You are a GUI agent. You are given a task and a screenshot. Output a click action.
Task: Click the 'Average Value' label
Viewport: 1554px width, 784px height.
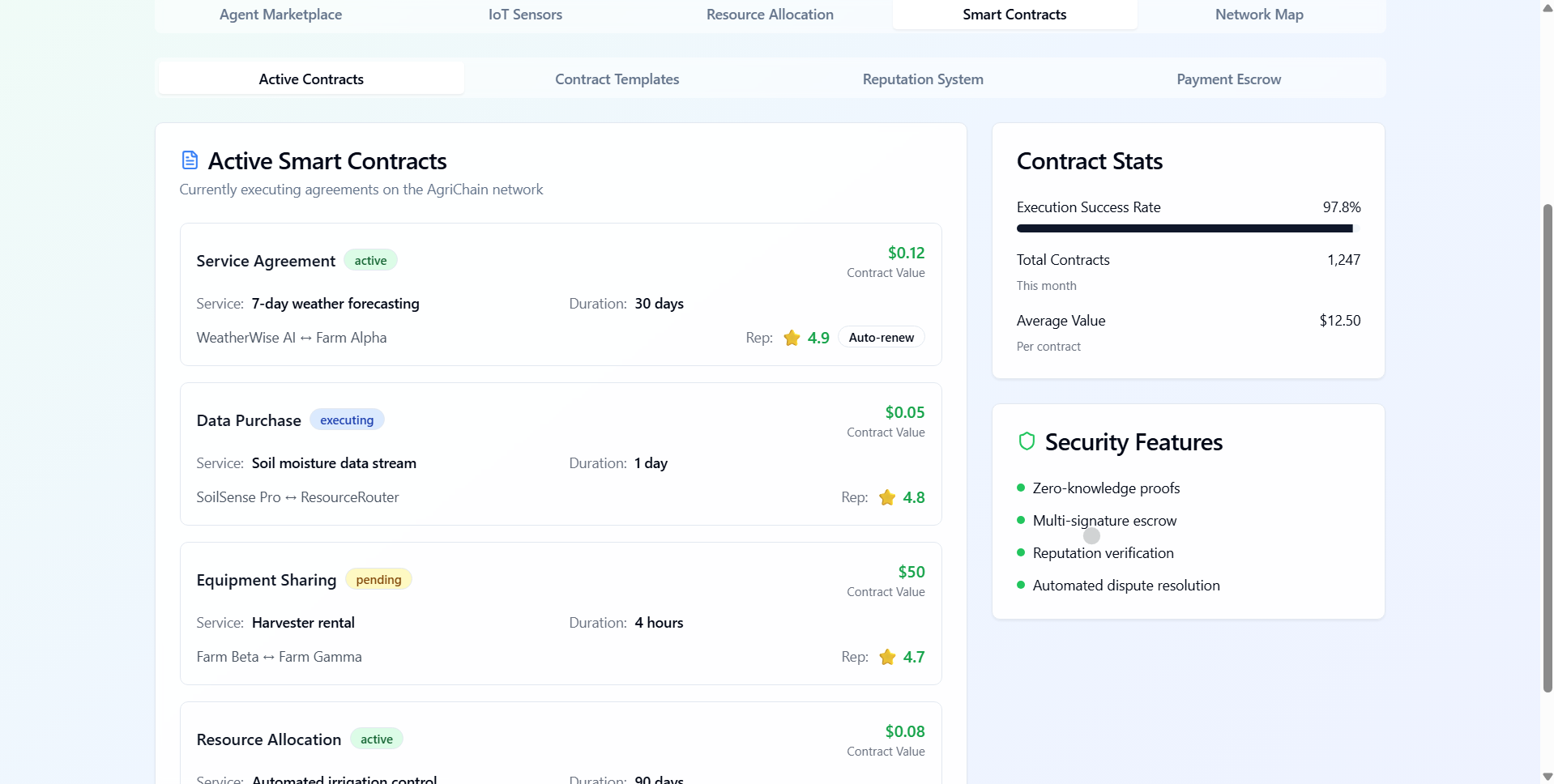coord(1061,321)
